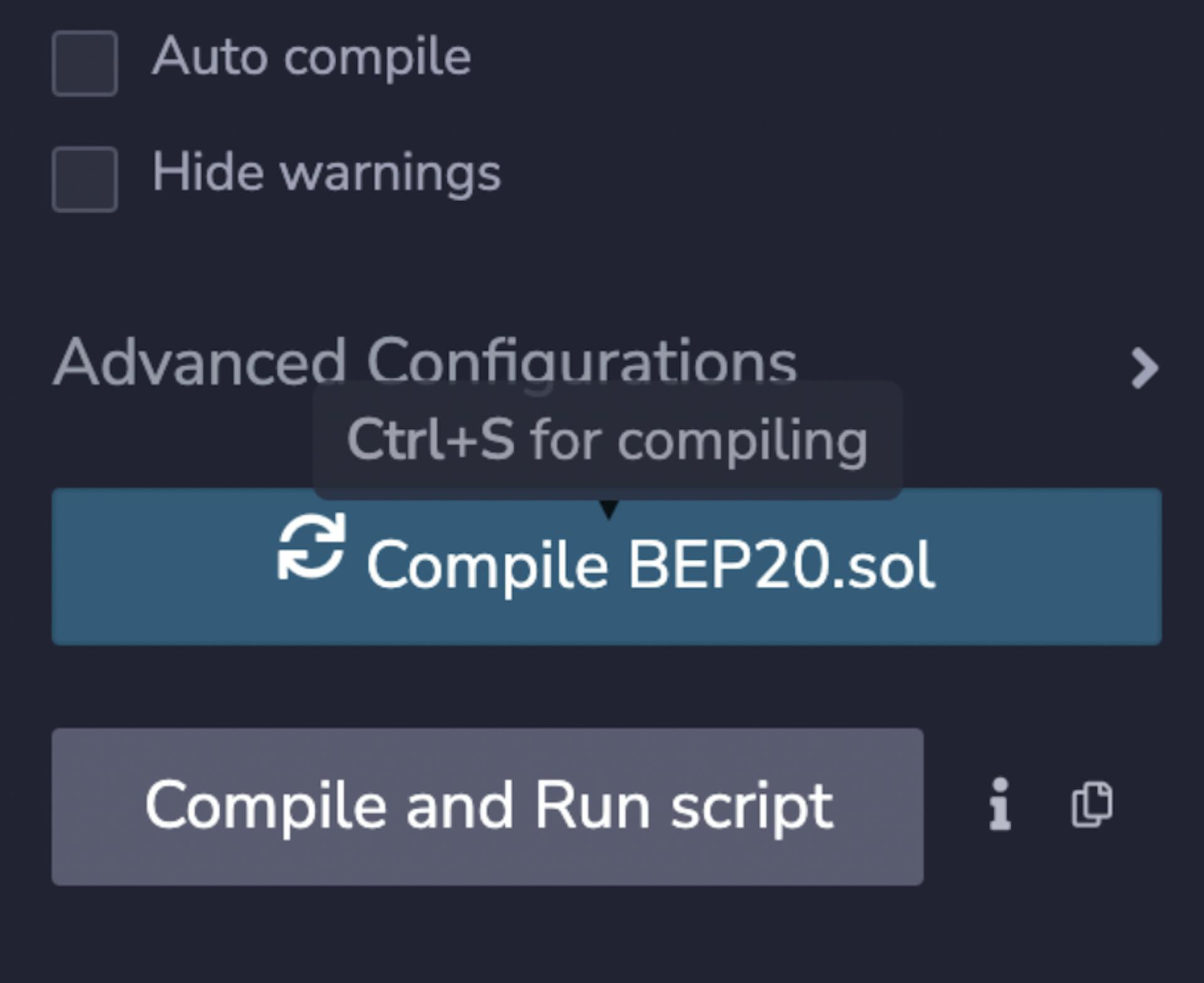Select the word Compile on the blue button
The width and height of the screenshot is (1204, 983).
[488, 566]
